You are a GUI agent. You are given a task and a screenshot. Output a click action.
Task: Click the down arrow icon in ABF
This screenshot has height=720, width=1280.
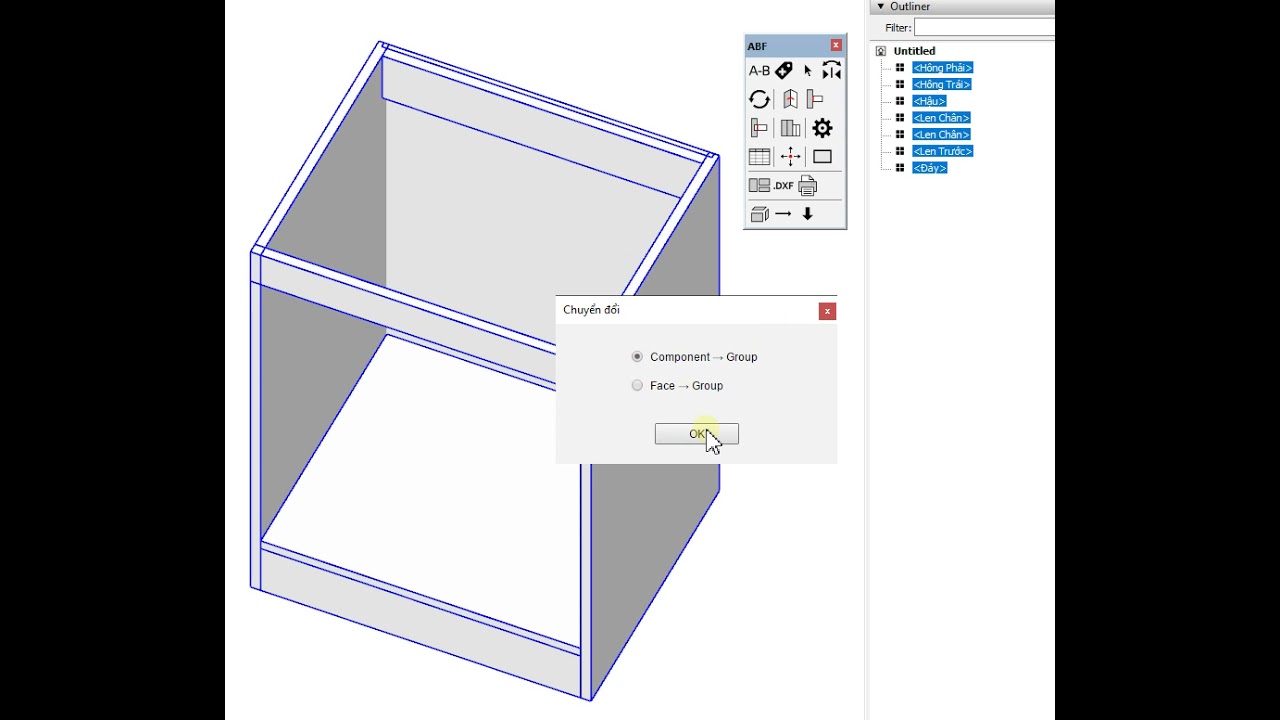click(x=808, y=214)
